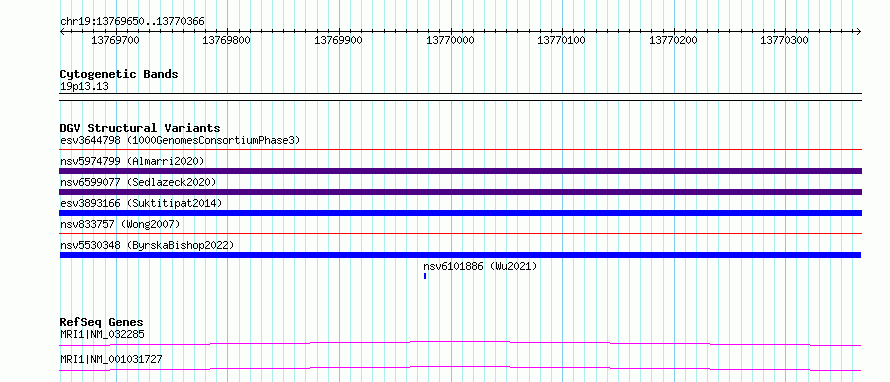Click the purple bar of nsv6599077
The width and height of the screenshot is (890, 382).
click(x=460, y=192)
